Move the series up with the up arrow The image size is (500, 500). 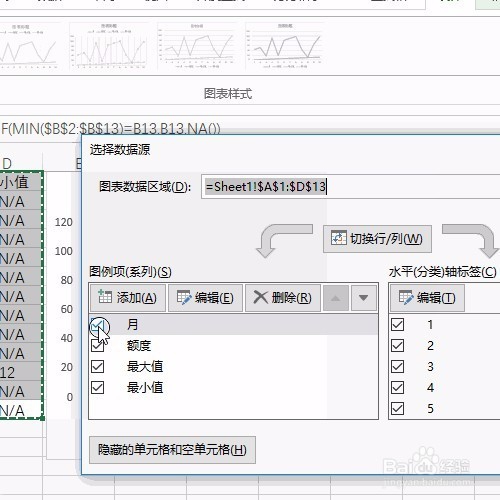[x=336, y=298]
